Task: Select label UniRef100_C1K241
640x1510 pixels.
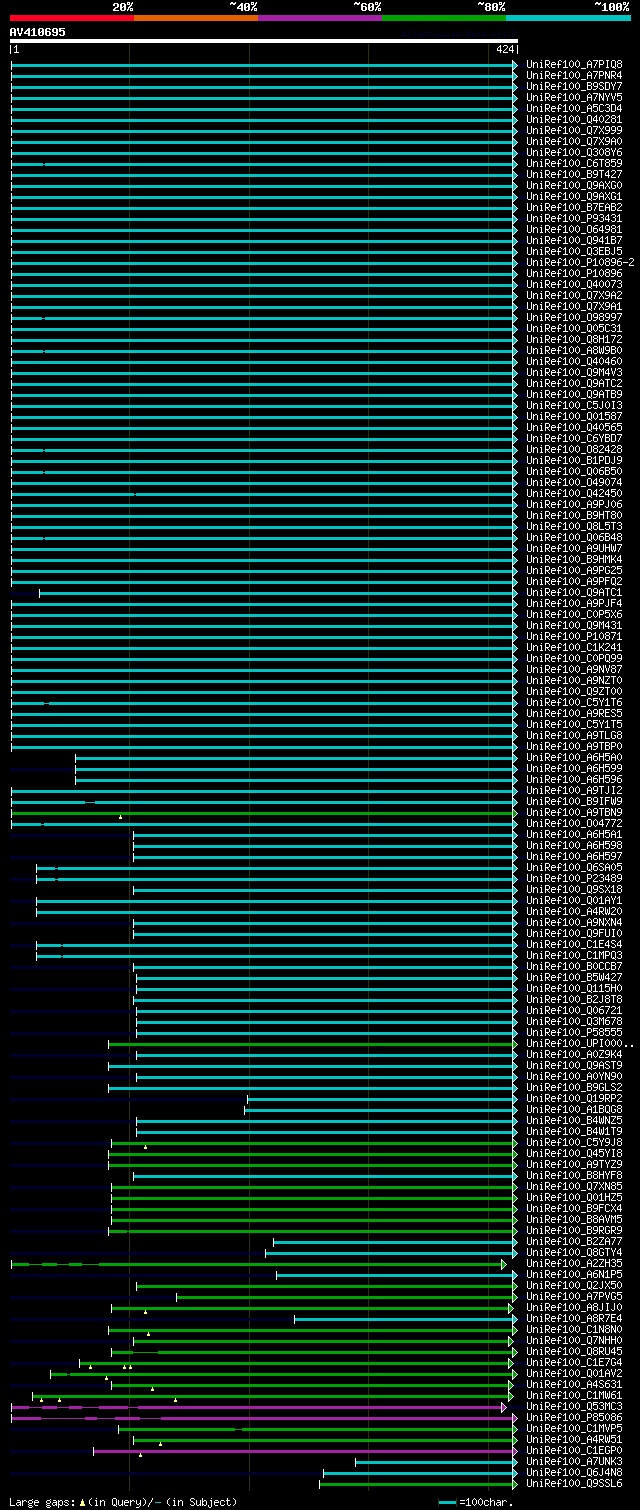Action: (574, 647)
